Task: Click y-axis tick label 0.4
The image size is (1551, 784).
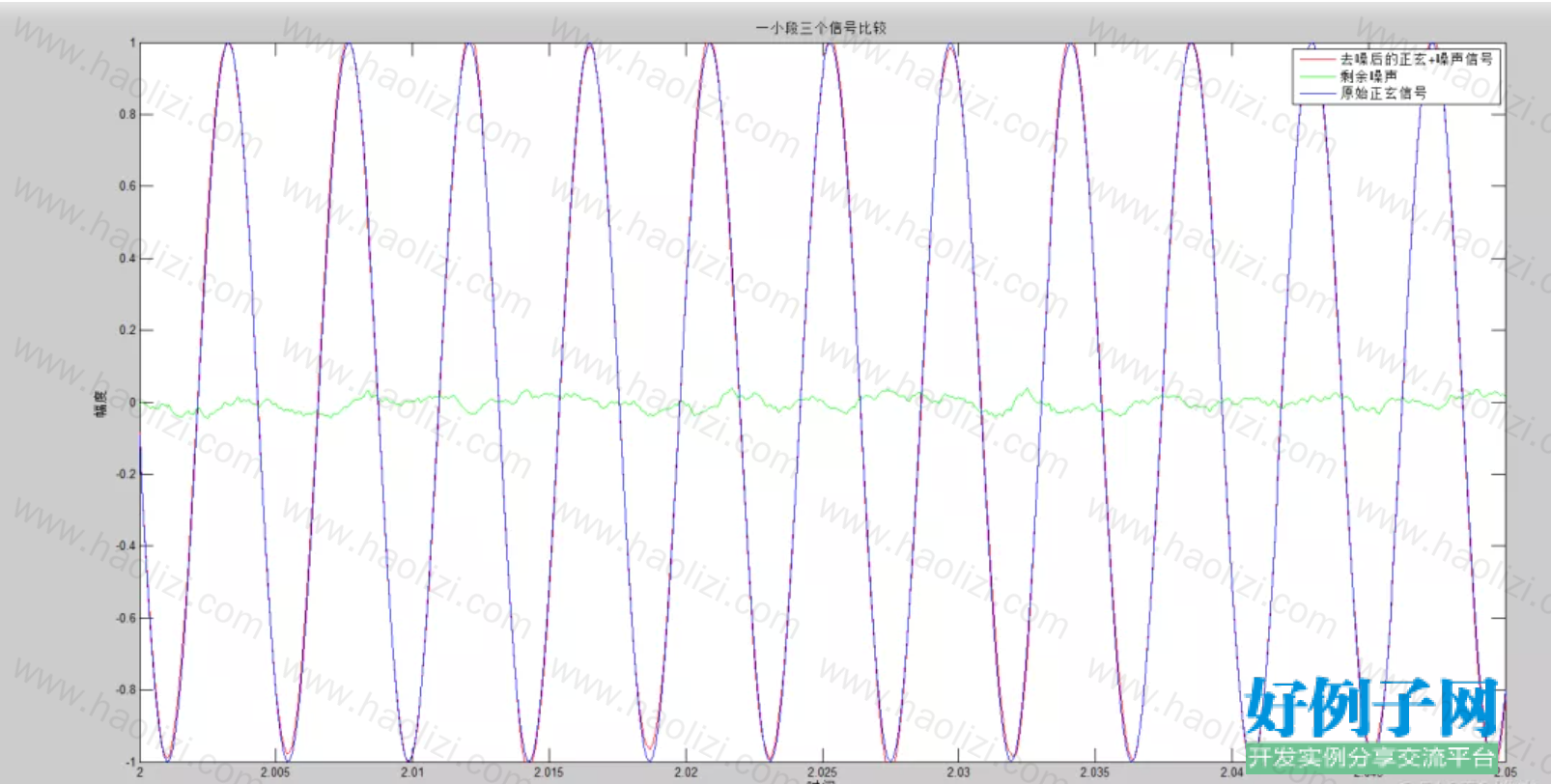Action: point(127,258)
